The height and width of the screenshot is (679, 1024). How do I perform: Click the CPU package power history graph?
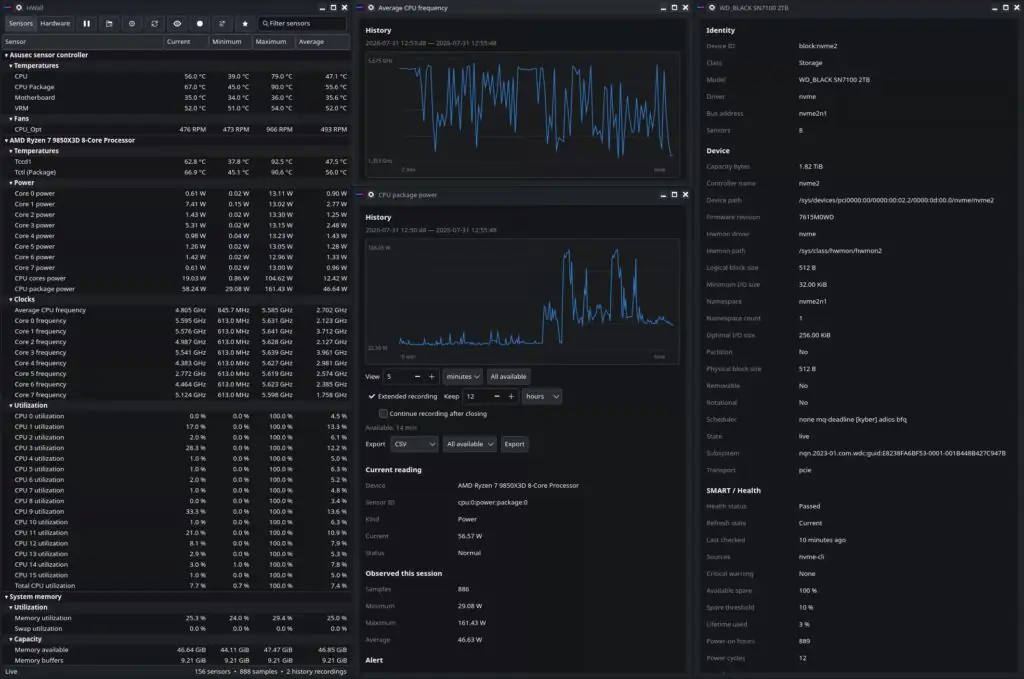point(522,302)
